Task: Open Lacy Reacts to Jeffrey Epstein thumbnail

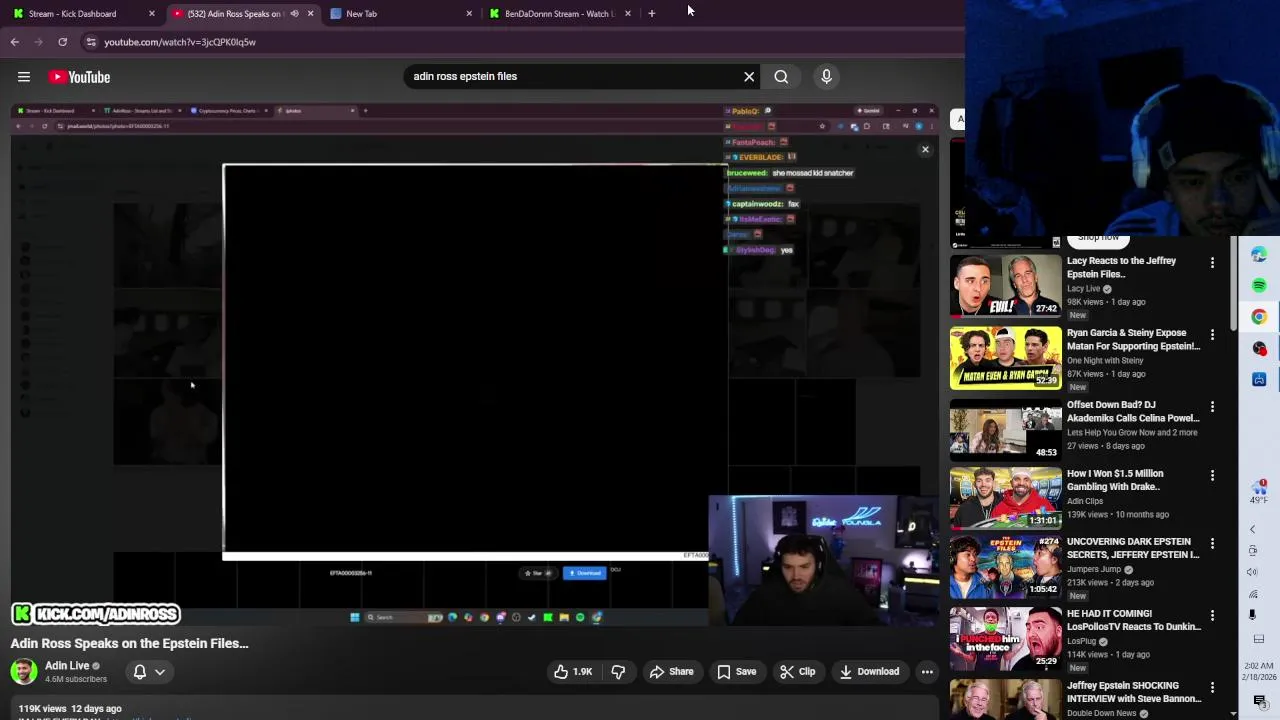Action: (1006, 286)
